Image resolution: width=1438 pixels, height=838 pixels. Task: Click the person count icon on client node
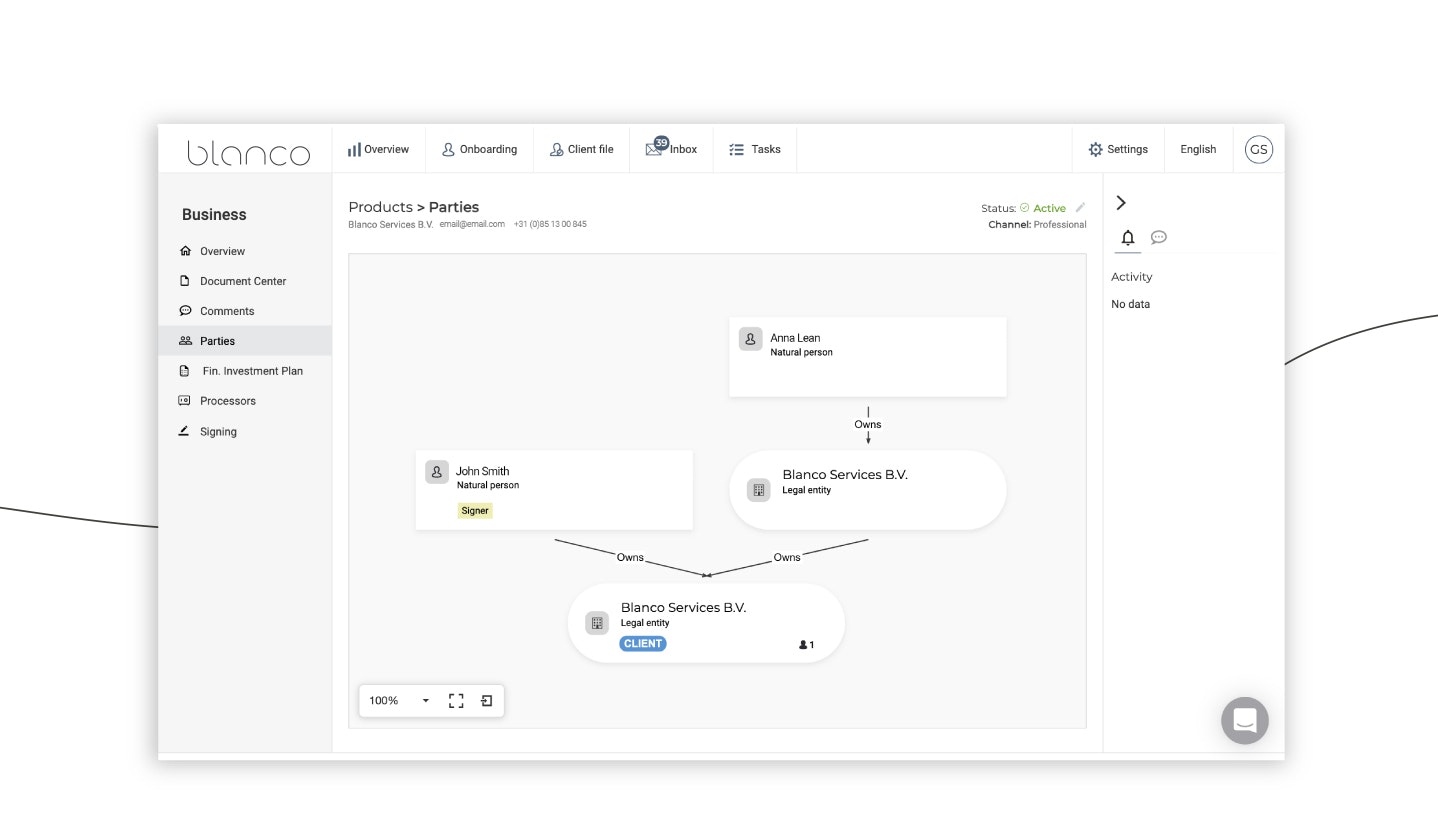pyautogui.click(x=806, y=645)
